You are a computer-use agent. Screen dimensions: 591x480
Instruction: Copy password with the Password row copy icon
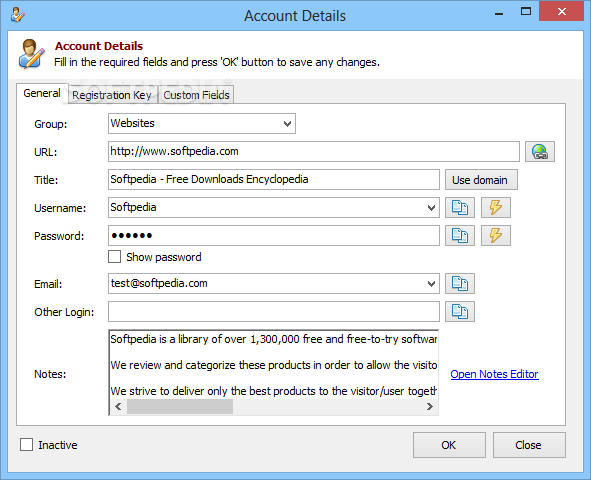pyautogui.click(x=460, y=235)
